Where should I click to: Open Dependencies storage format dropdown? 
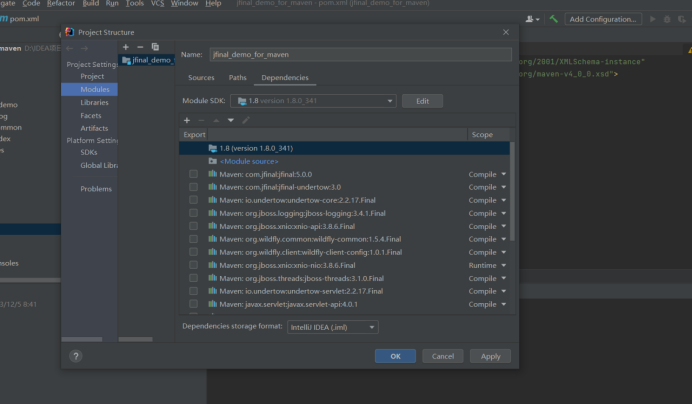pos(332,327)
